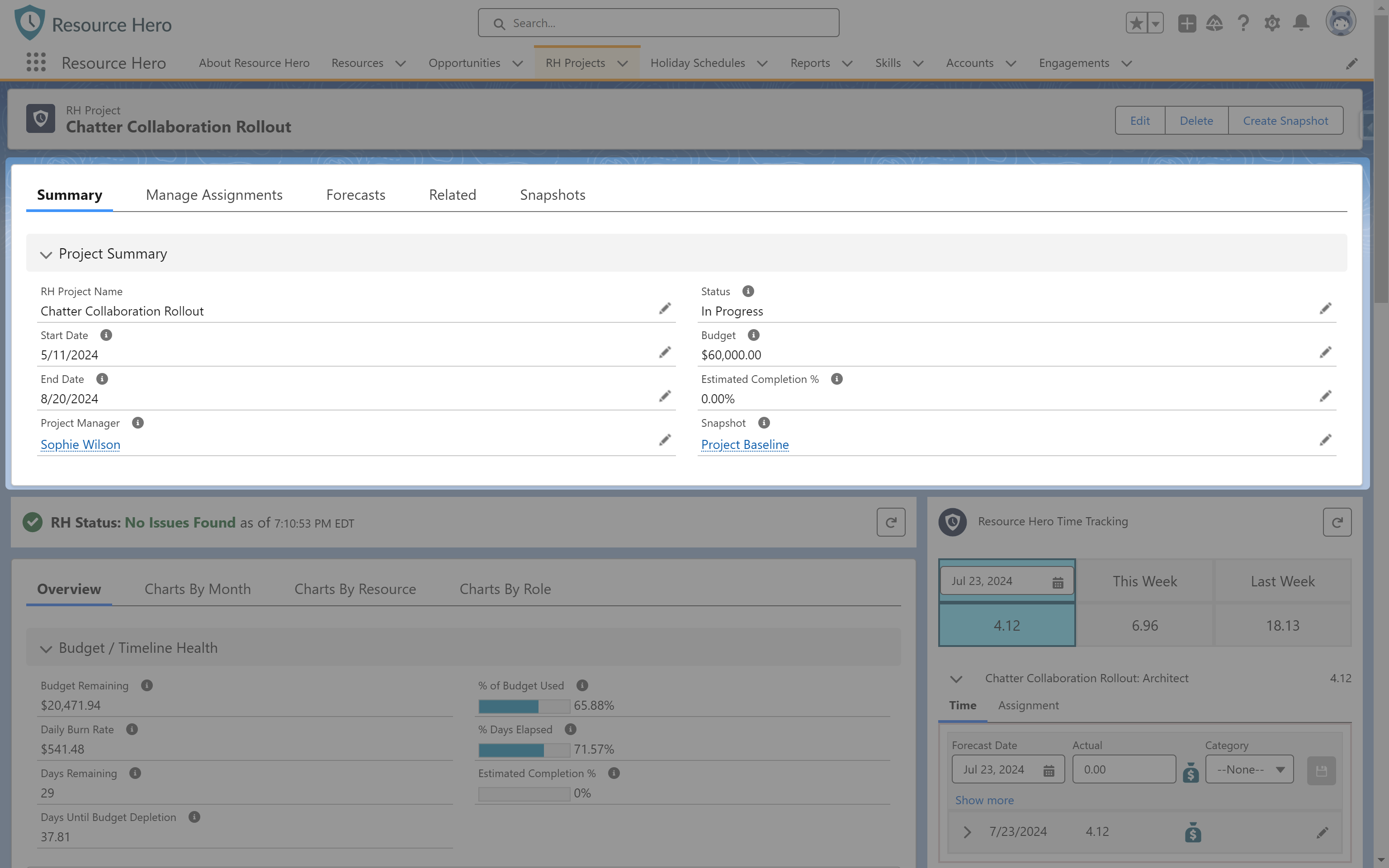The image size is (1389, 868).
Task: Click the Favorites star icon
Action: pos(1136,23)
